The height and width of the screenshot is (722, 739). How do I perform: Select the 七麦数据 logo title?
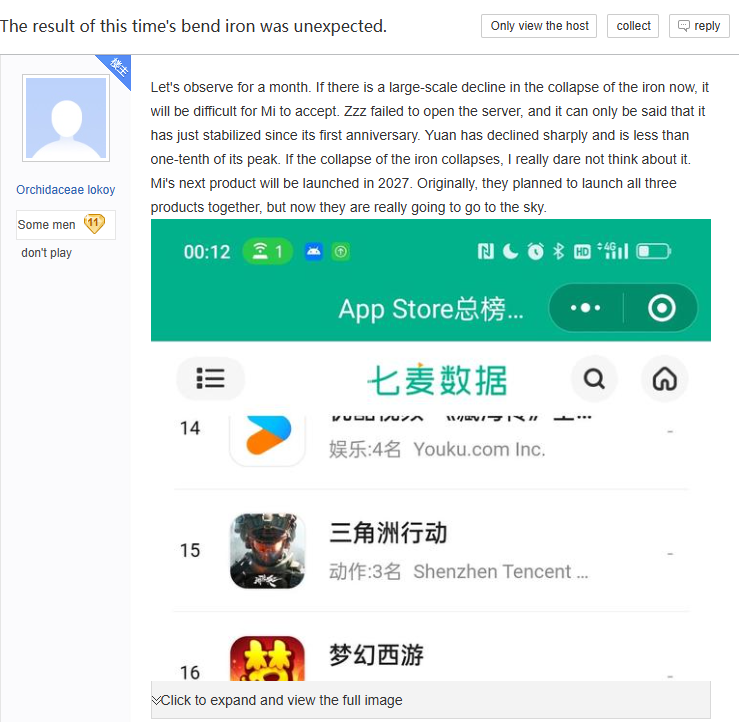[437, 380]
